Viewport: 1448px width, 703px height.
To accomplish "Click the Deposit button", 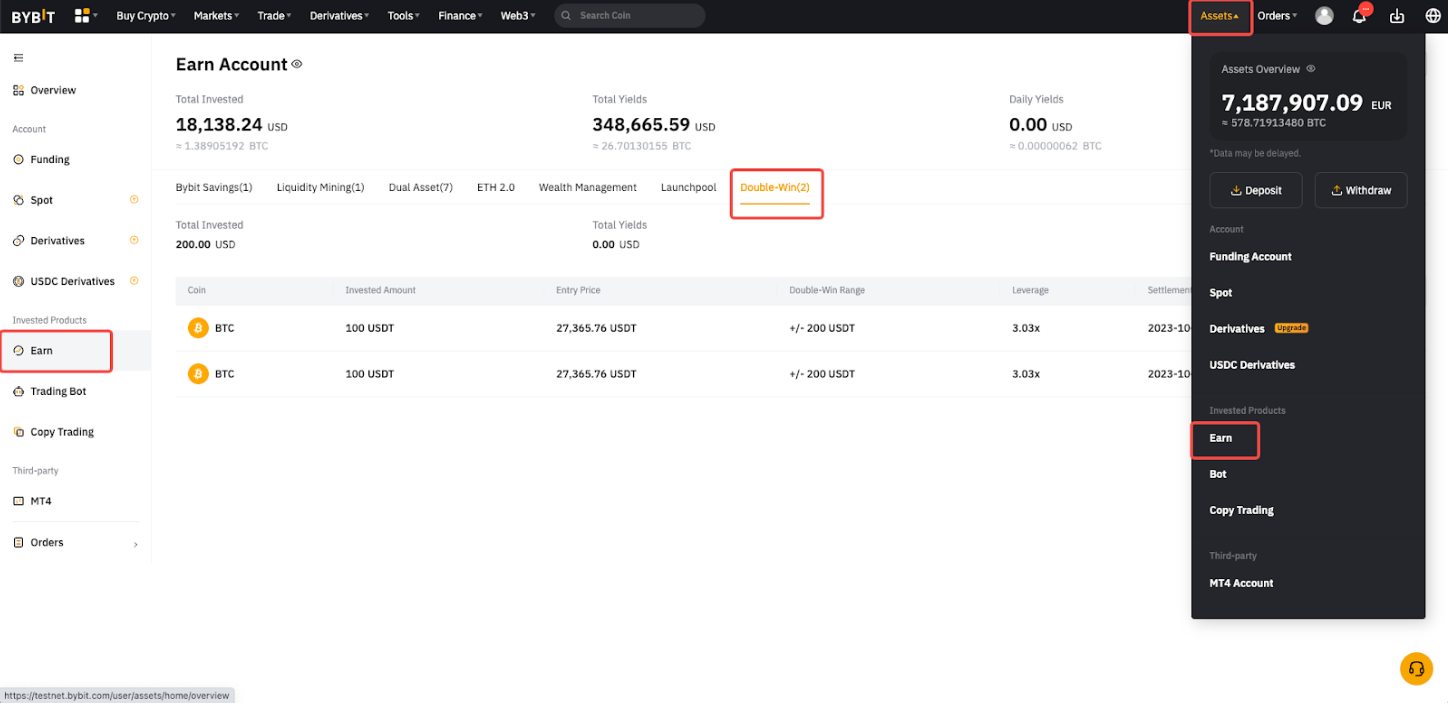I will click(x=1255, y=190).
